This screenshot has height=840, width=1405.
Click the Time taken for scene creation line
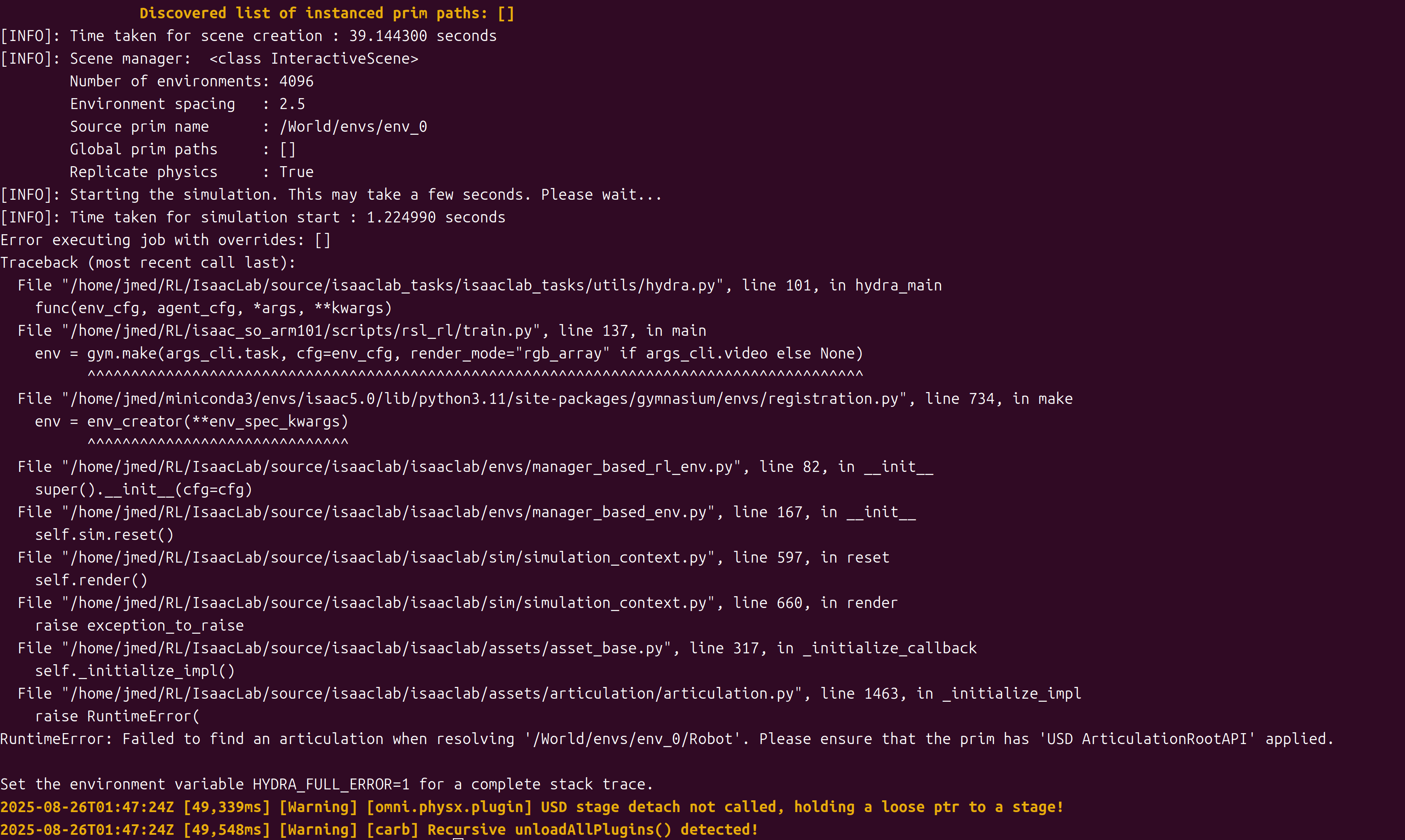coord(249,36)
